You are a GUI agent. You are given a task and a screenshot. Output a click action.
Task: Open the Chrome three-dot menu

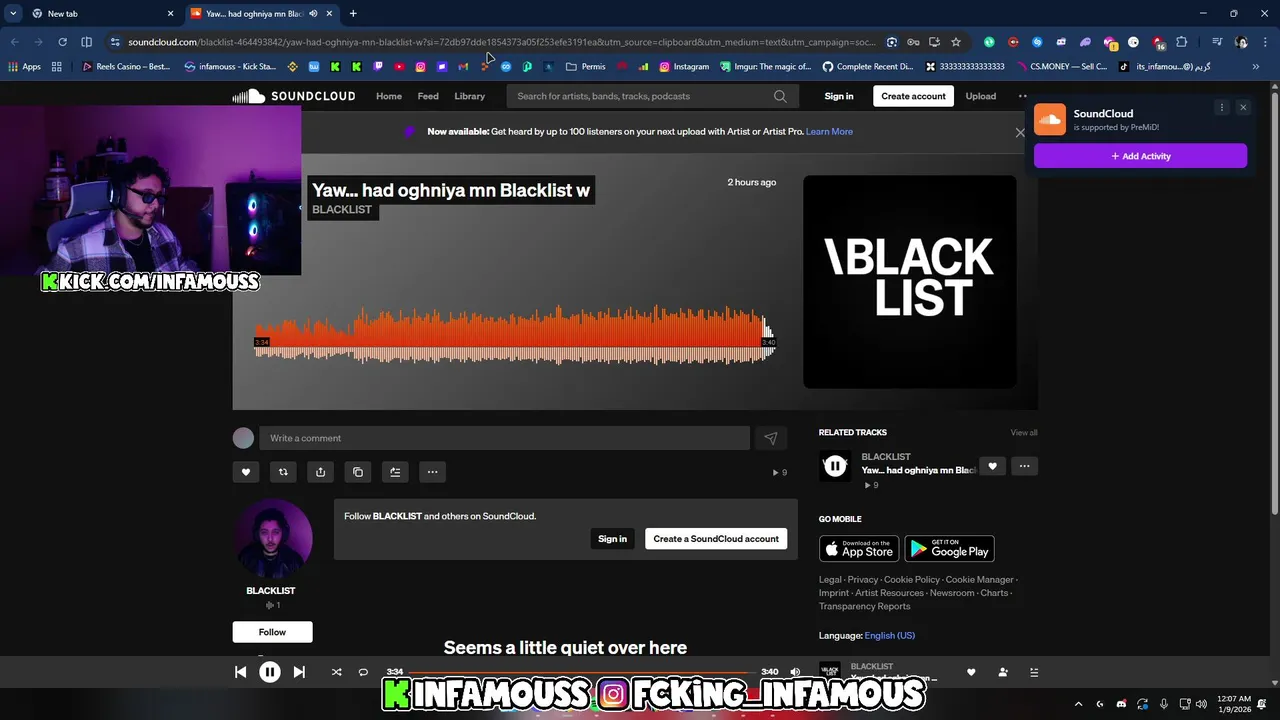tap(1263, 42)
